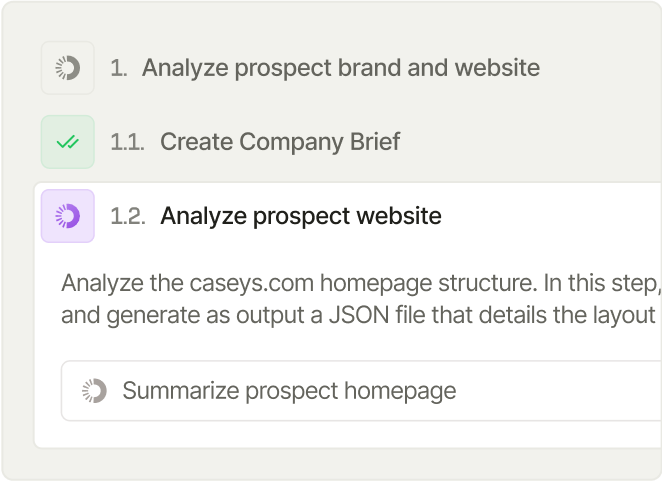Screen dimensions: 662x481
Task: Click the gray spinner icon beside step 1
Action: coord(68,68)
